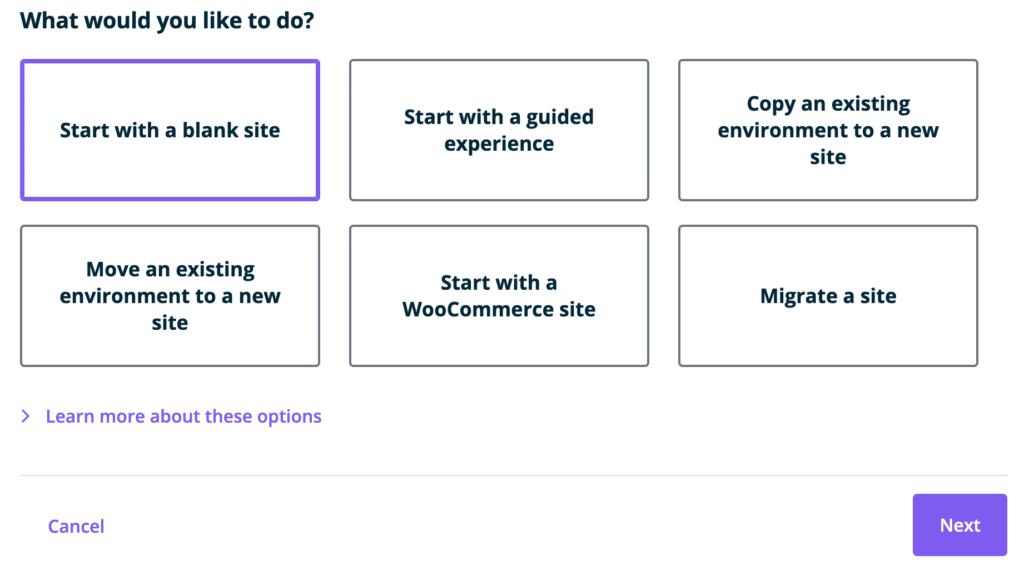Screen dimensions: 1024x575
Task: Click the word "Copy" in the copy environment card
Action: (x=771, y=104)
